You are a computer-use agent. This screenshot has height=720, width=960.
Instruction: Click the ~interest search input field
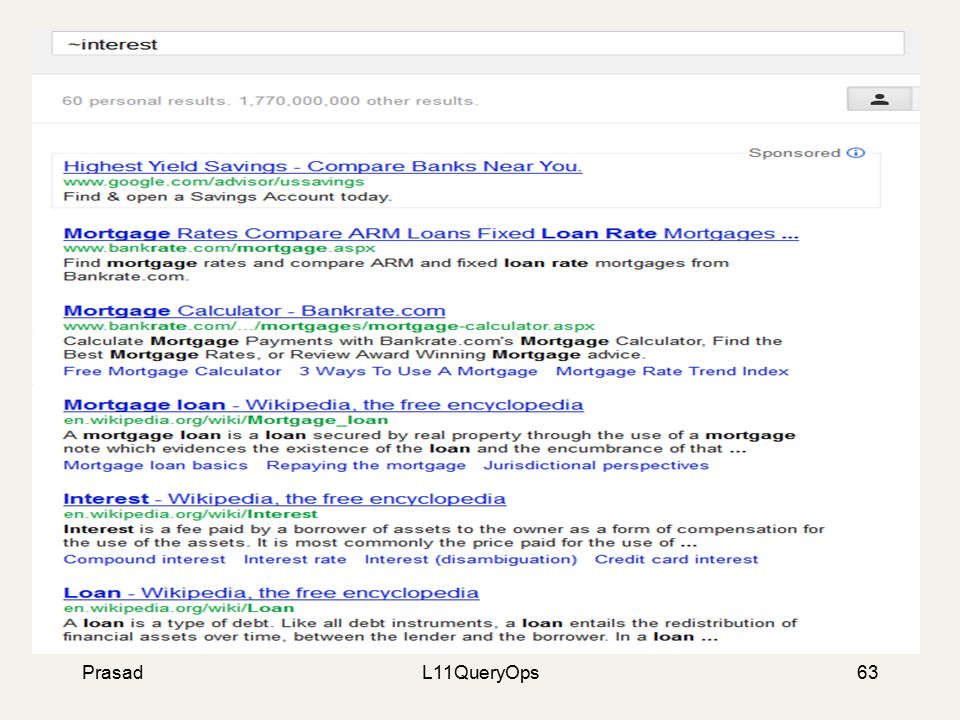478,44
